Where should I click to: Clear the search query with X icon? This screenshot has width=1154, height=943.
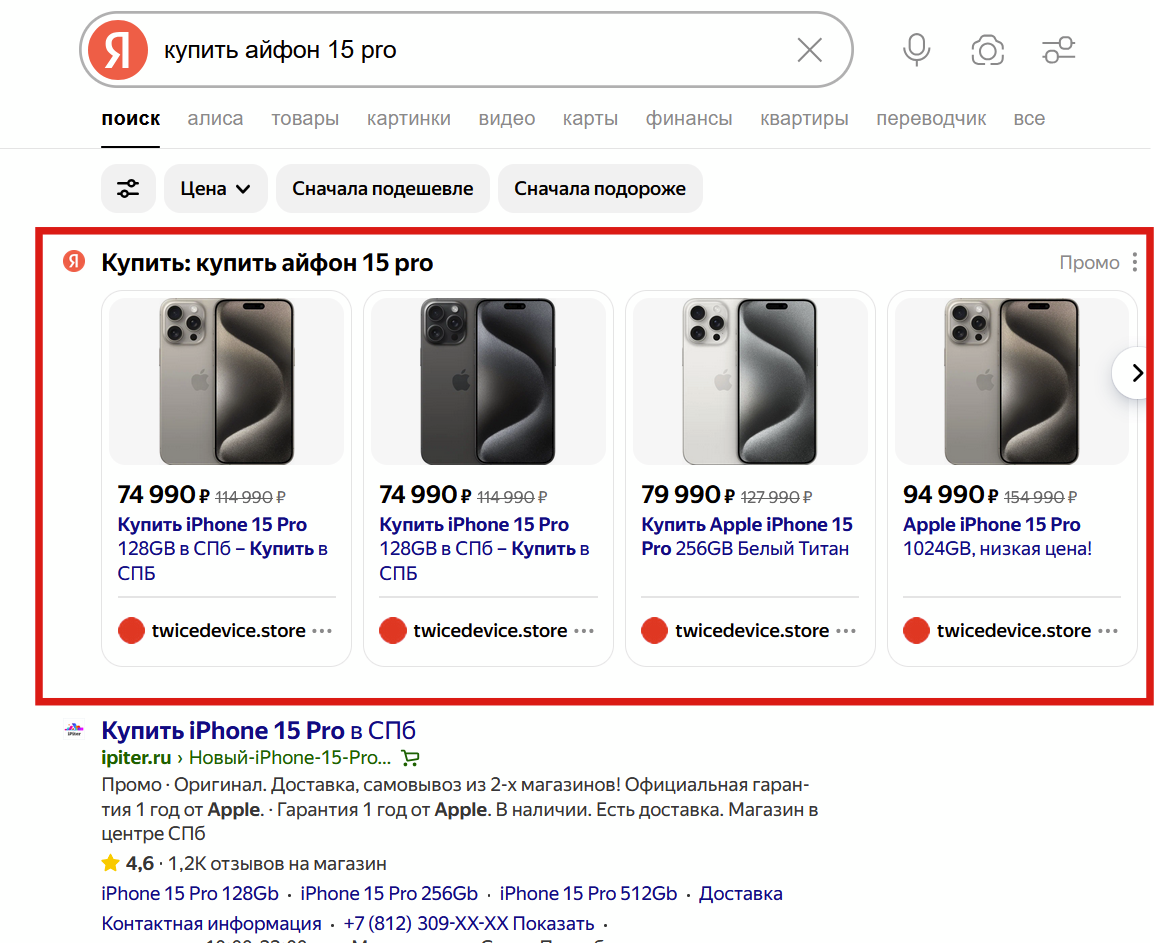coord(809,50)
